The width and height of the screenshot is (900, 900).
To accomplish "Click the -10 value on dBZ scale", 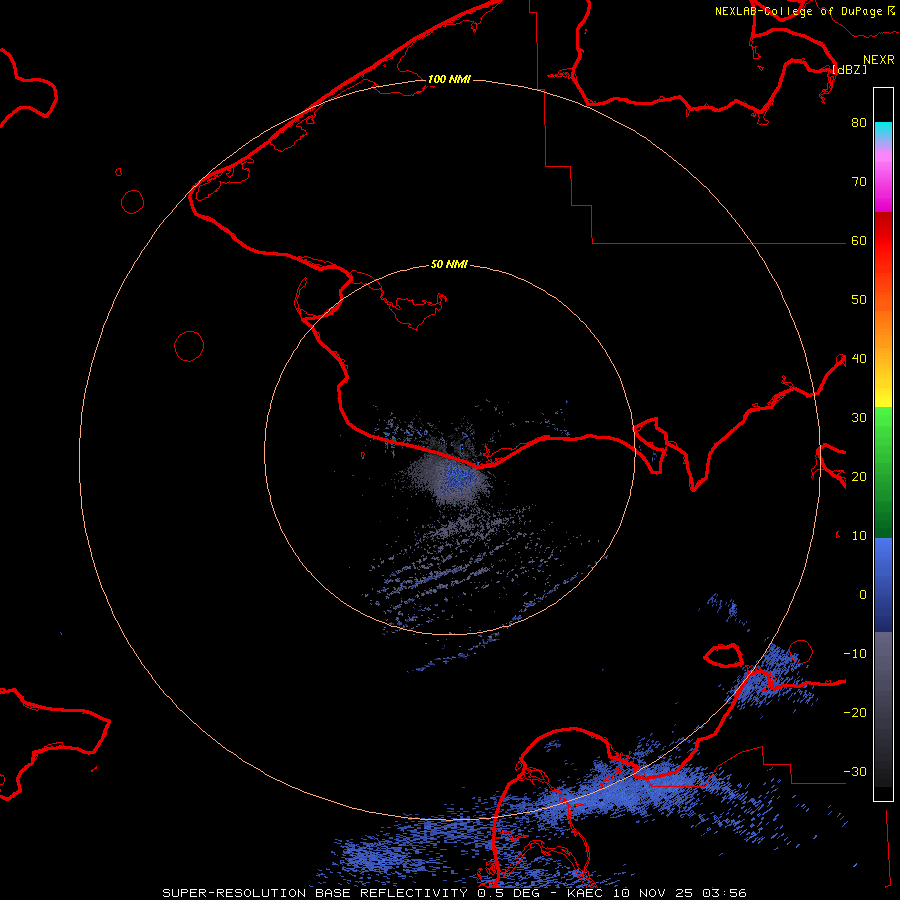I will pyautogui.click(x=855, y=654).
